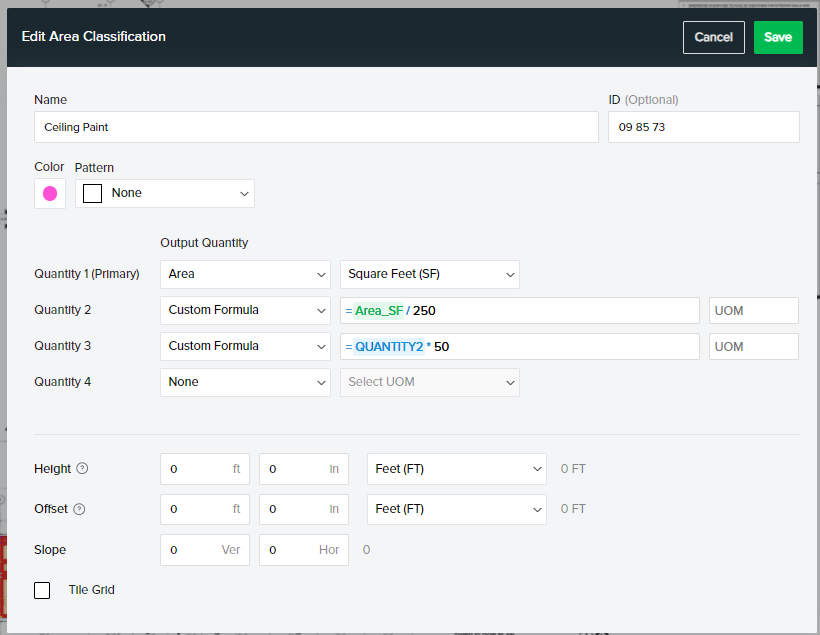Click the Height help question mark icon
Image resolution: width=820 pixels, height=635 pixels.
(82, 469)
